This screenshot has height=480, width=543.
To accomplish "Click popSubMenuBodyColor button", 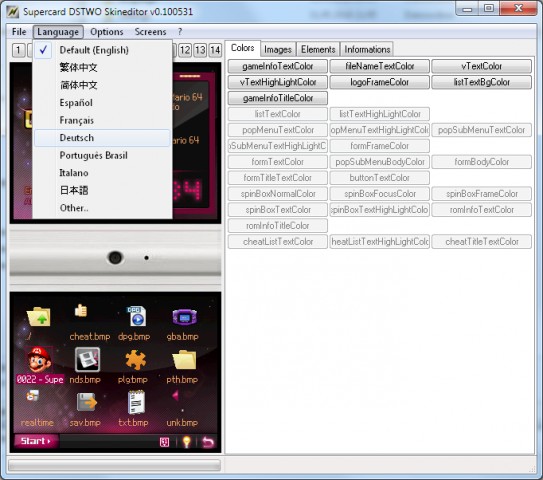I will pyautogui.click(x=380, y=162).
